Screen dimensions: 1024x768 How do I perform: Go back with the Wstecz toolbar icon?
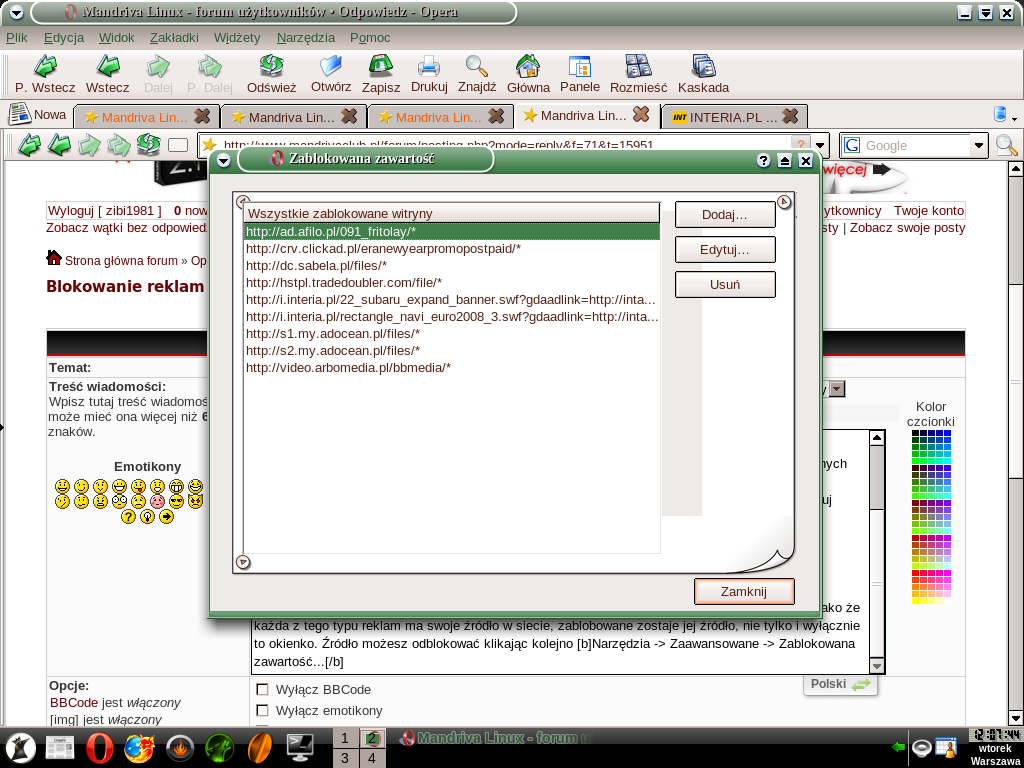[x=108, y=66]
